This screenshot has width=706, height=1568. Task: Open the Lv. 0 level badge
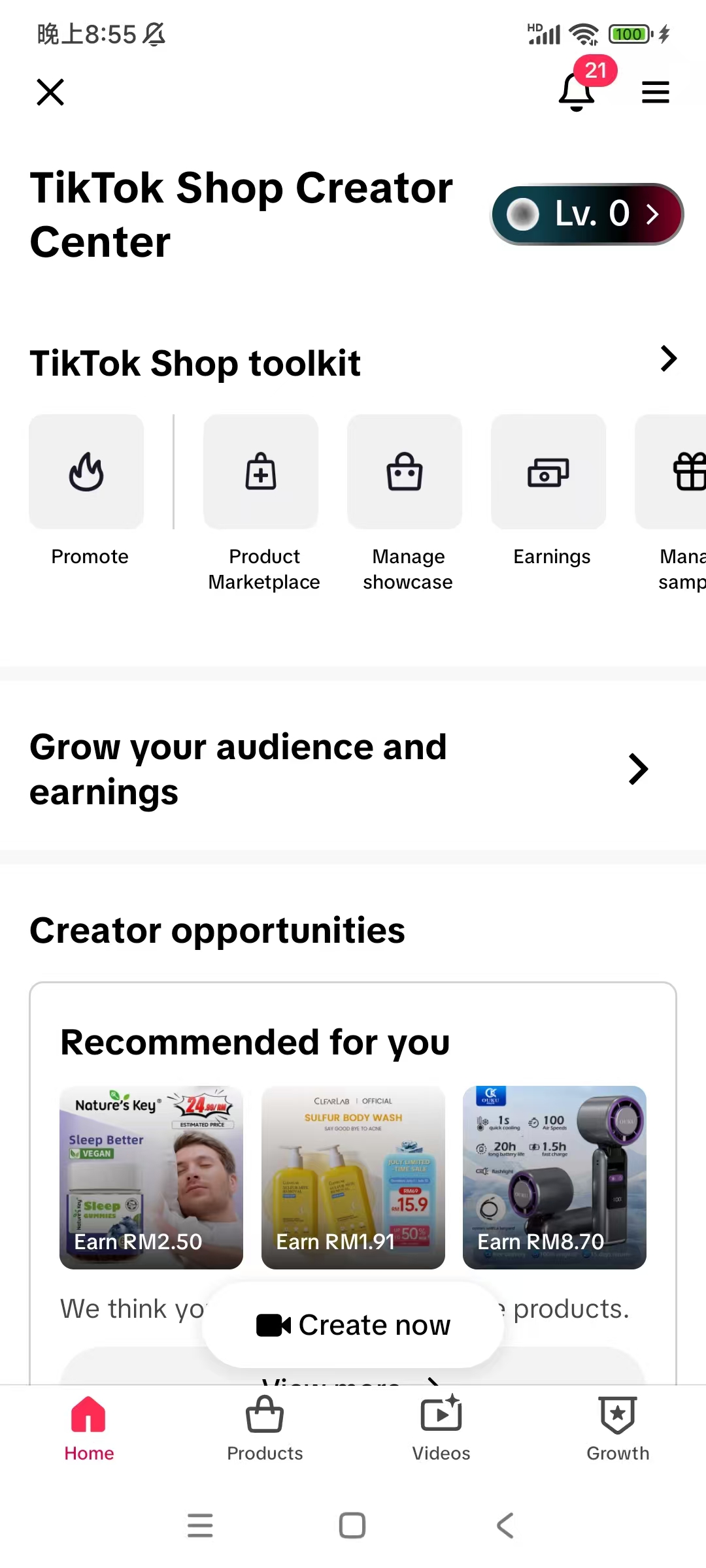click(x=587, y=214)
